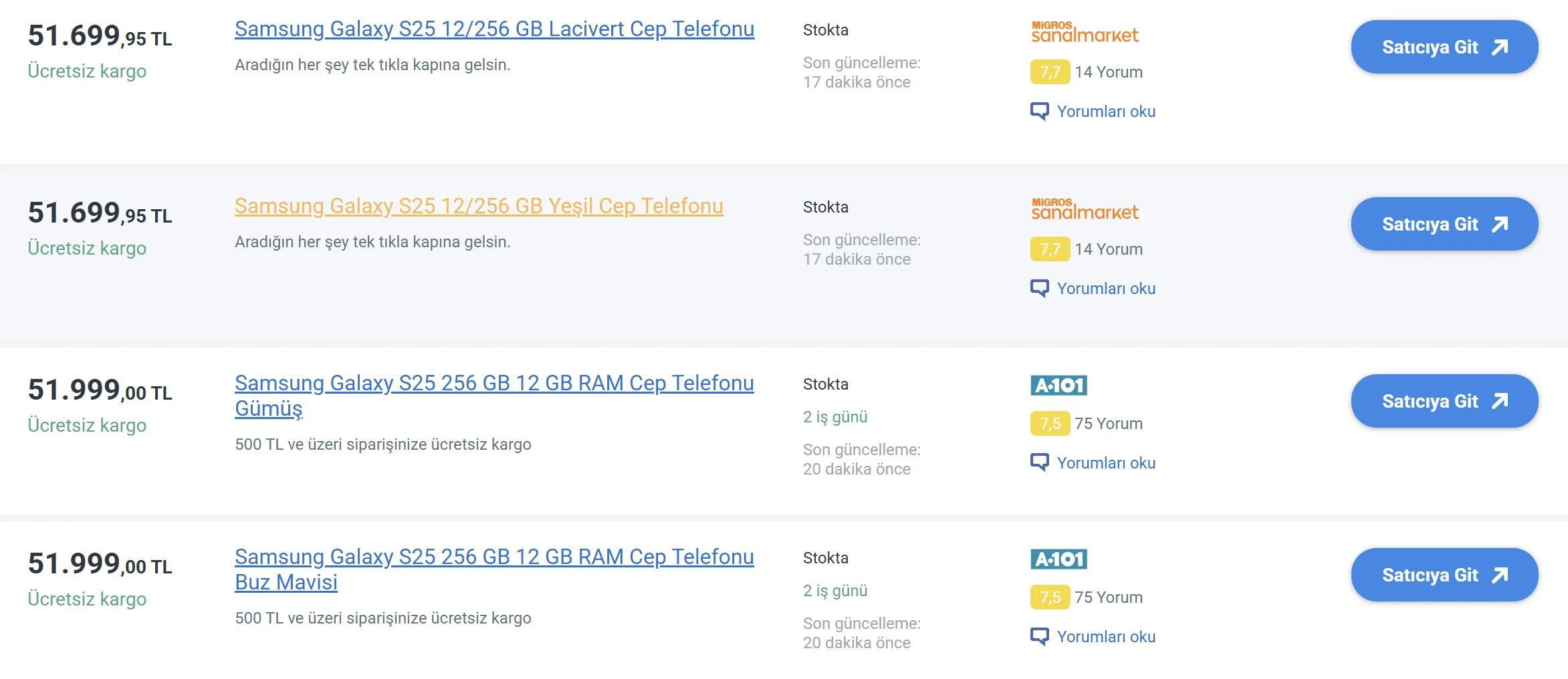Click the 7,7 rating badge in Lacivert listing

click(1050, 72)
